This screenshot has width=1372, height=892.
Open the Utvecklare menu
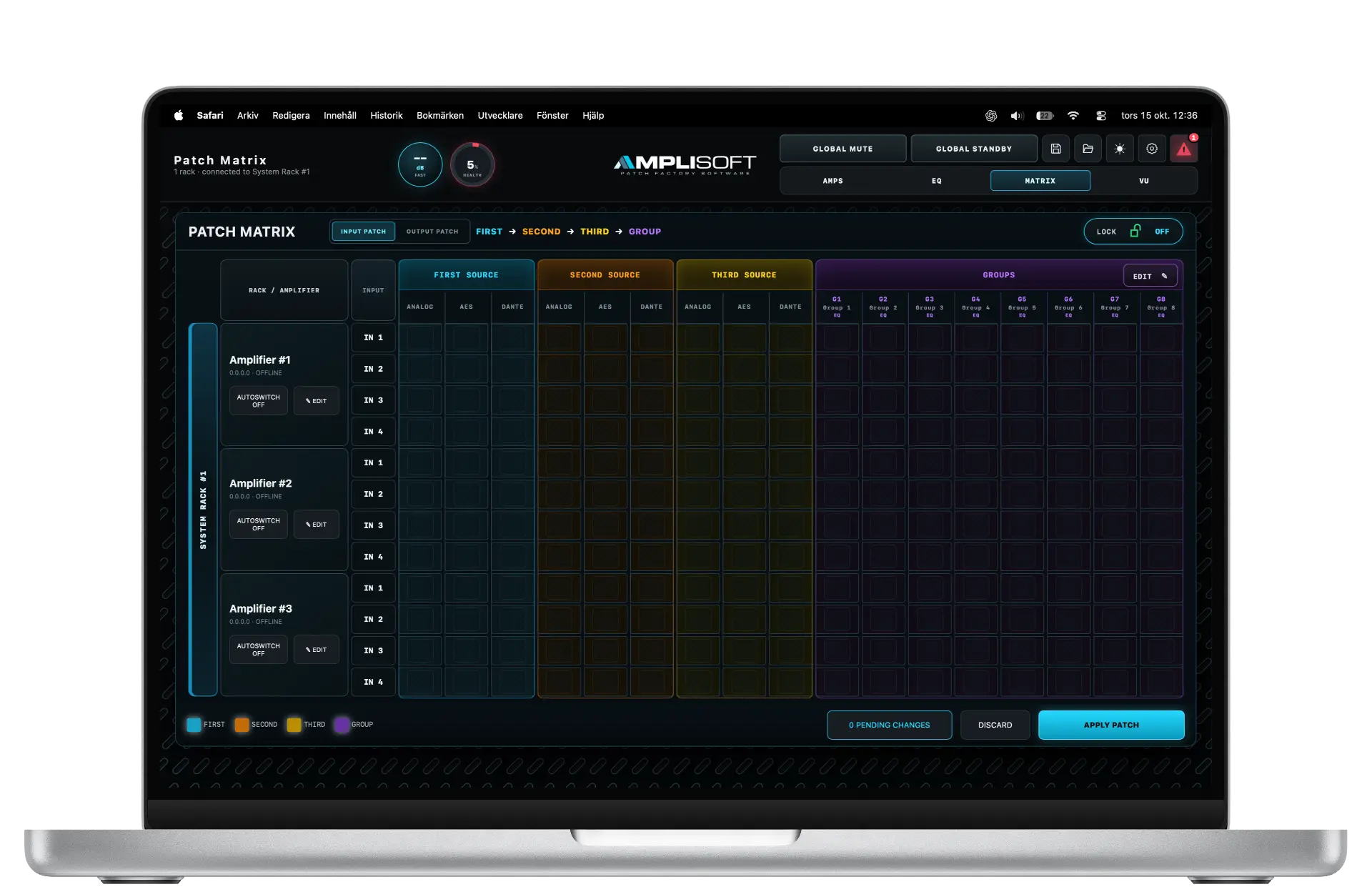(500, 115)
